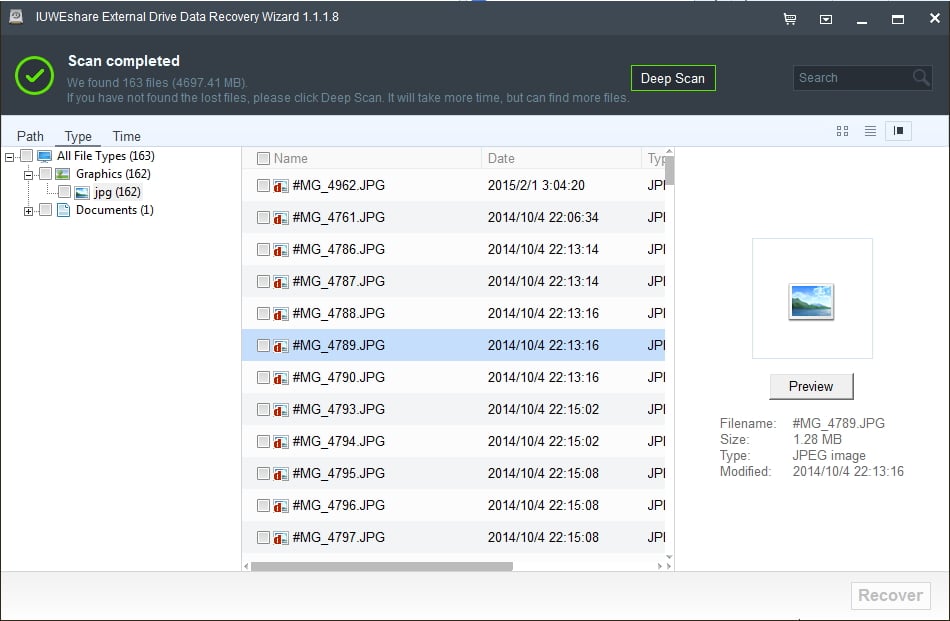
Task: Click date 2014/10/4 22:06:34
Action: pyautogui.click(x=543, y=218)
